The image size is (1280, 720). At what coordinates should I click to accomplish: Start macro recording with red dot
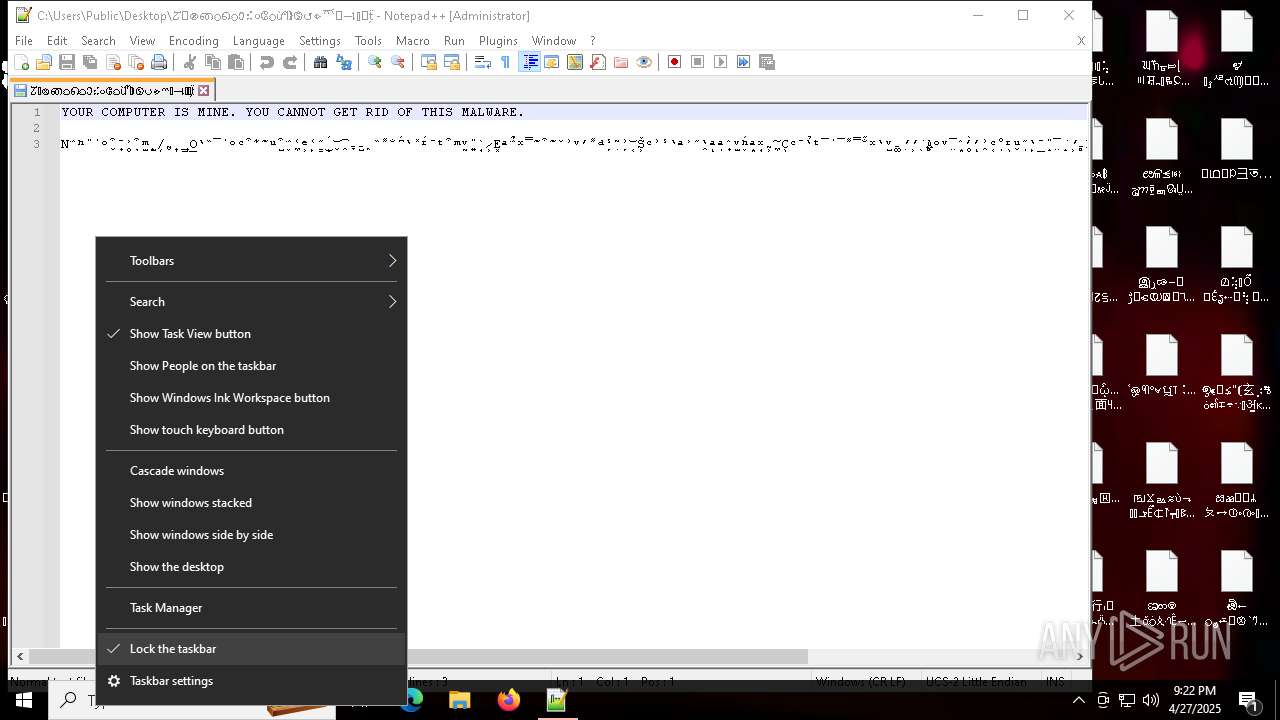[x=675, y=62]
